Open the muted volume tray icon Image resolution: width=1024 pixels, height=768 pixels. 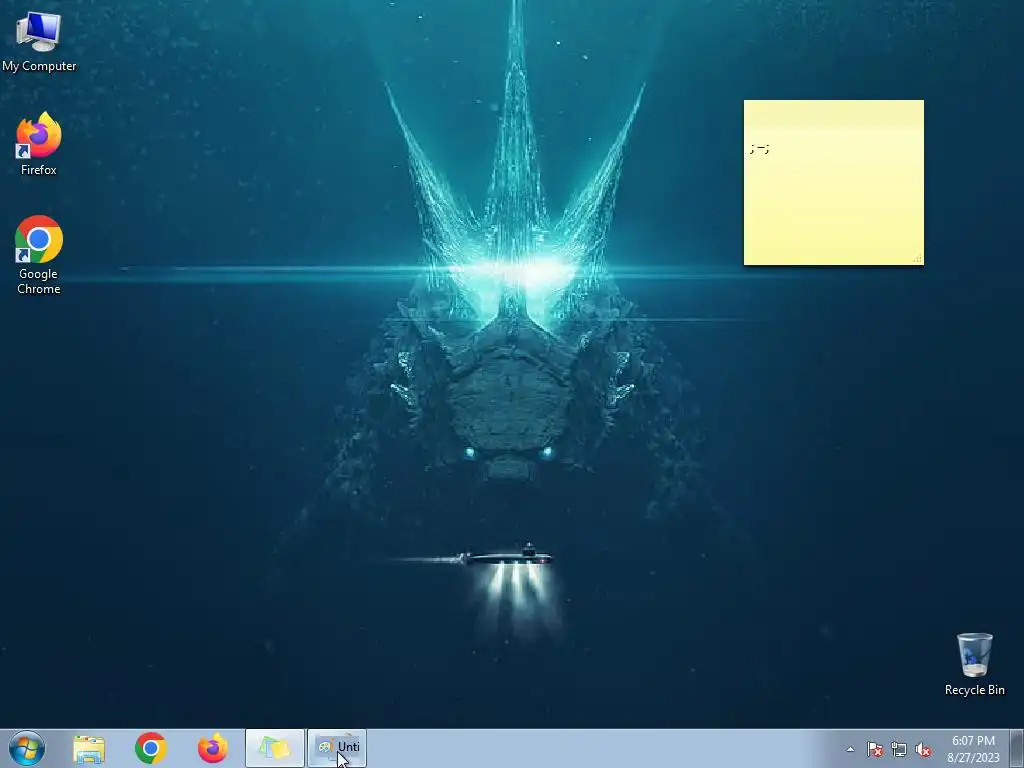coord(923,749)
